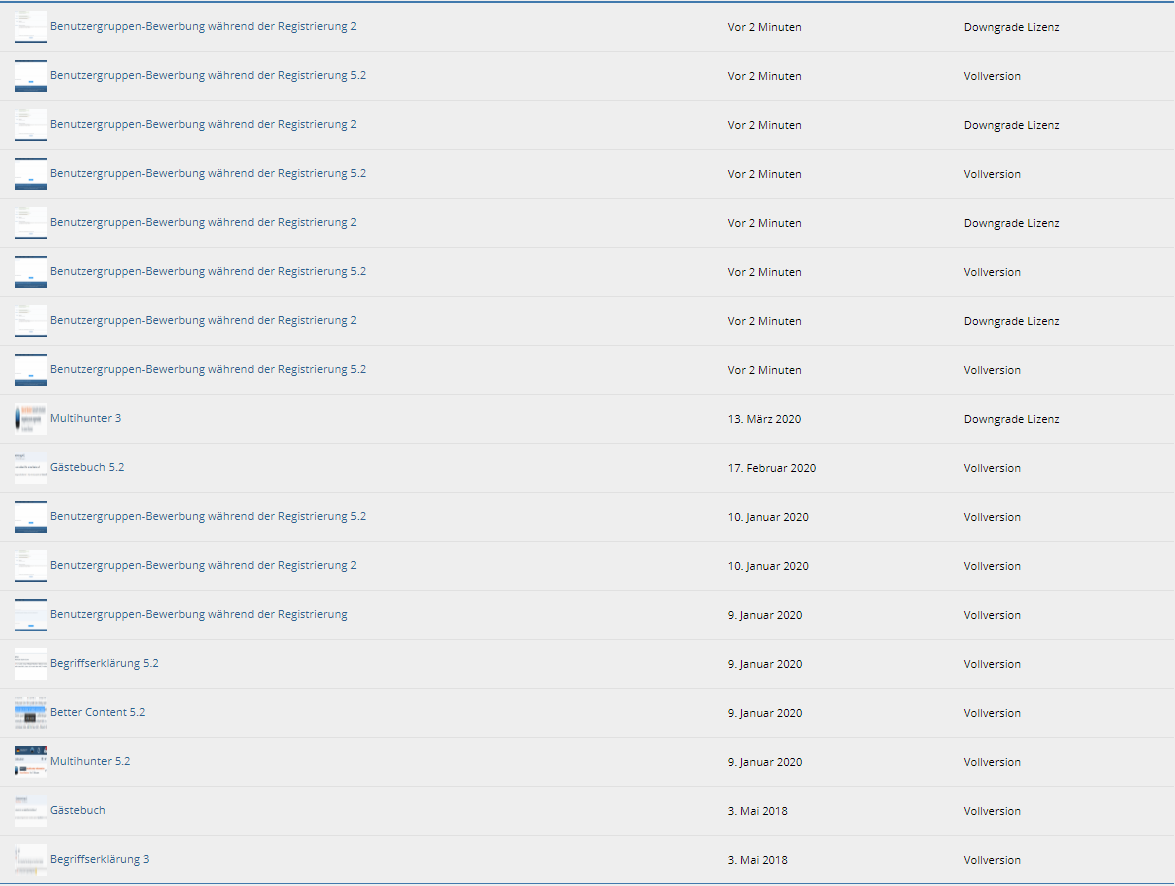Click thumbnail of Benutzergruppen-Bewerbung dated 9. Januar 2020
Screen dimensions: 1175x886
(30, 615)
